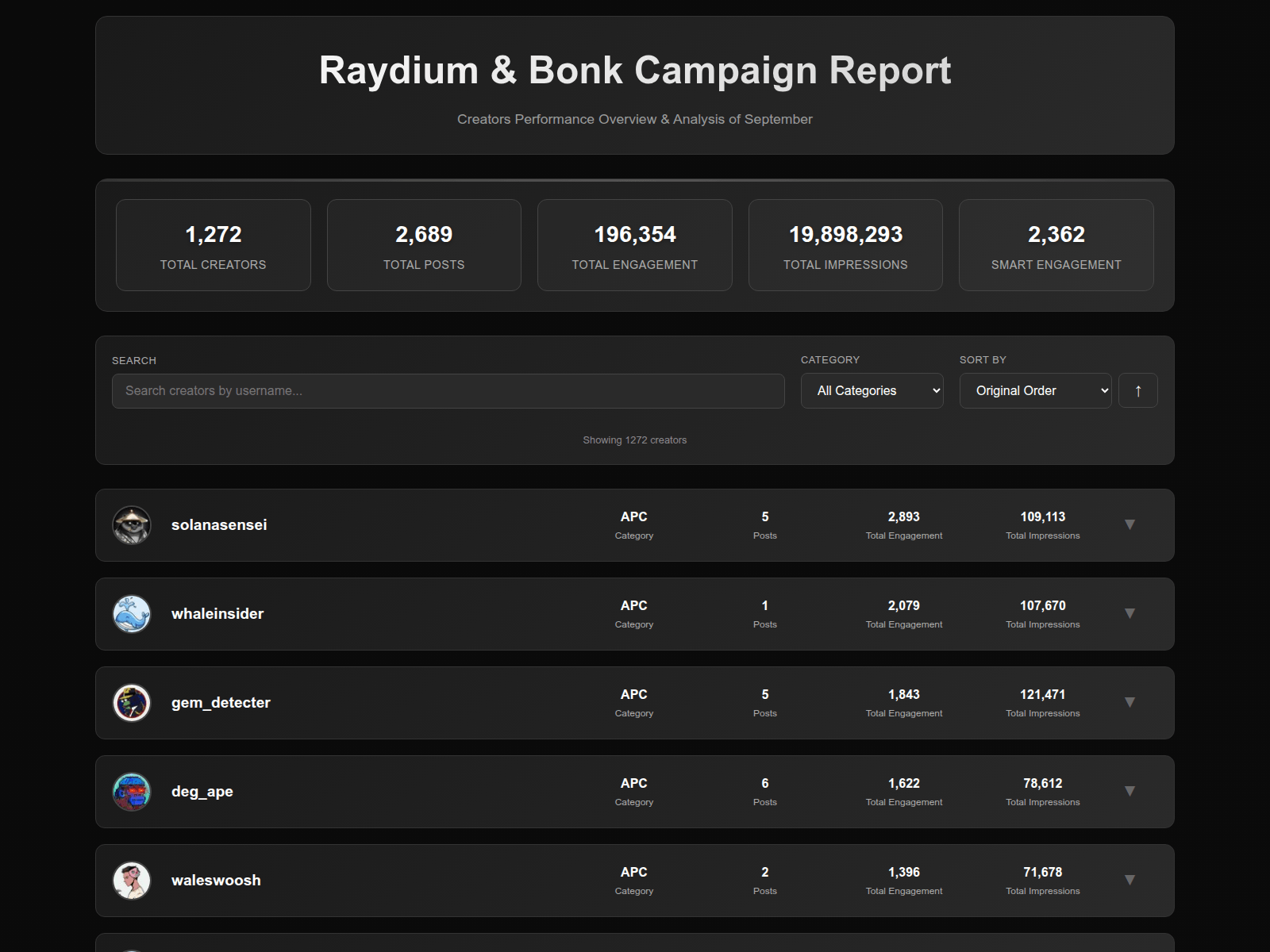Click the posts count in solanasensei row

pos(765,516)
